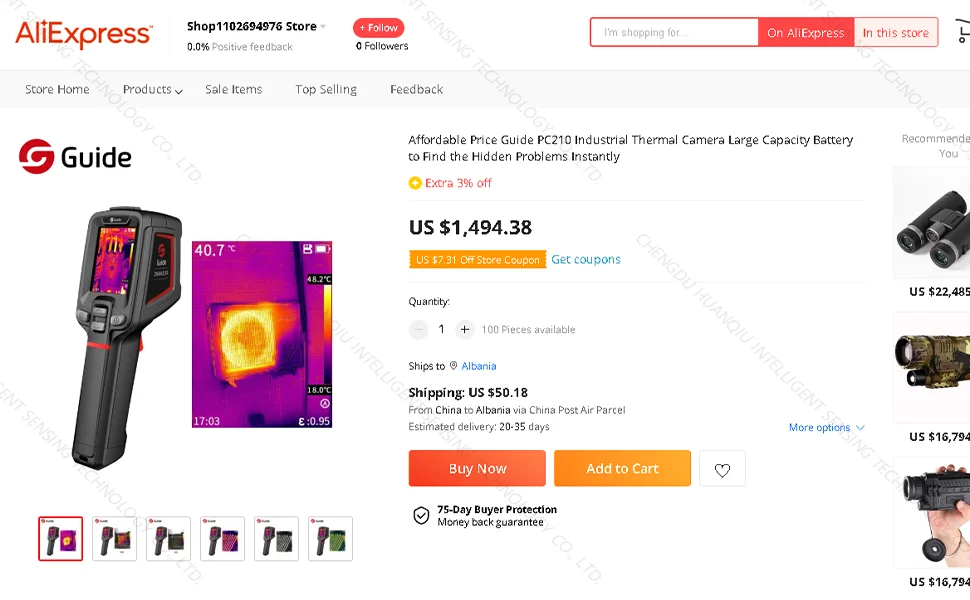
Task: Click the AliExpress logo
Action: coord(83,34)
